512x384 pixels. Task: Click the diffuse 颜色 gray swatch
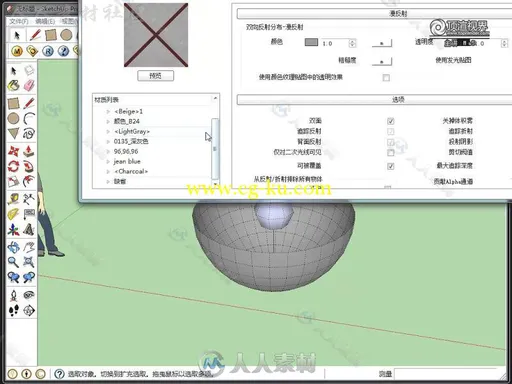coord(311,42)
